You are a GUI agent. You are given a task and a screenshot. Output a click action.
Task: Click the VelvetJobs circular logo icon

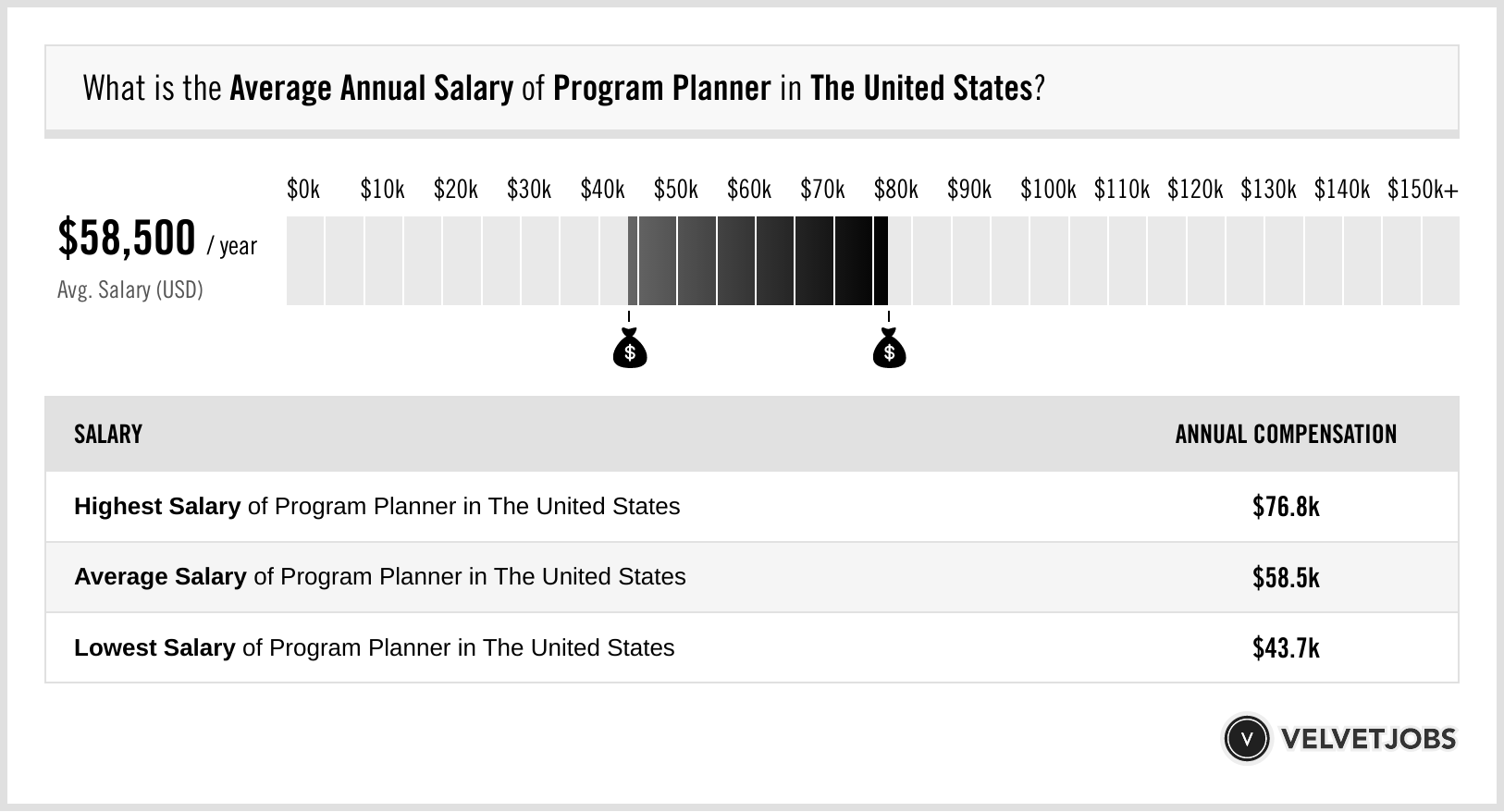tap(1246, 739)
